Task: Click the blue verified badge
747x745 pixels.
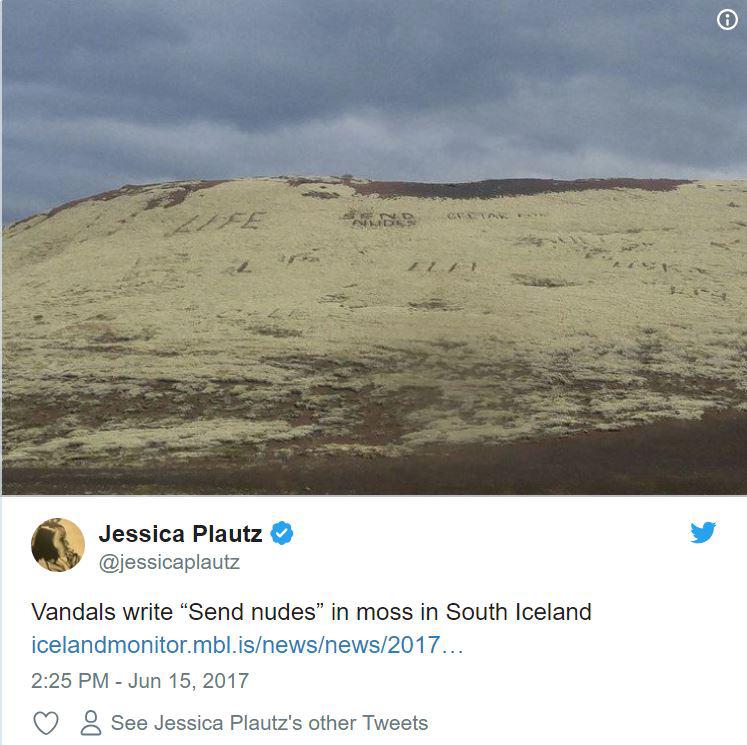Action: 282,533
